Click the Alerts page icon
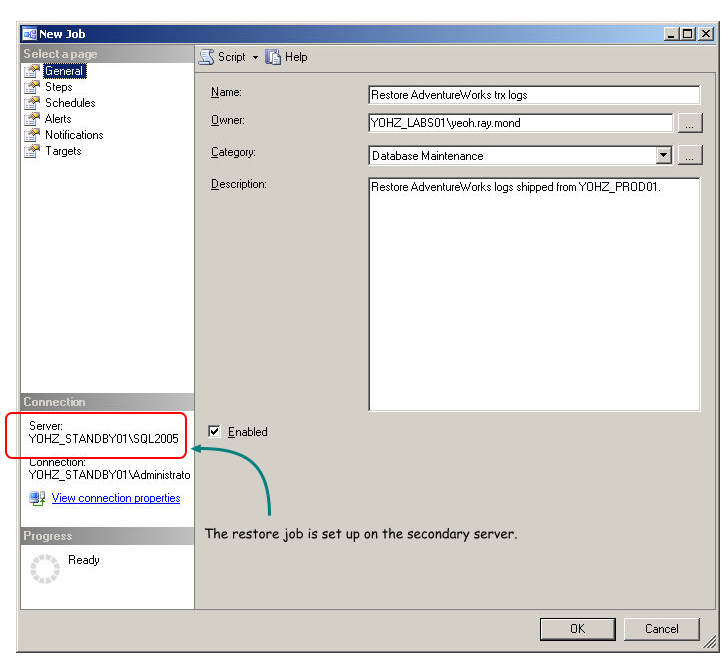Image resolution: width=728 pixels, height=672 pixels. (32, 119)
